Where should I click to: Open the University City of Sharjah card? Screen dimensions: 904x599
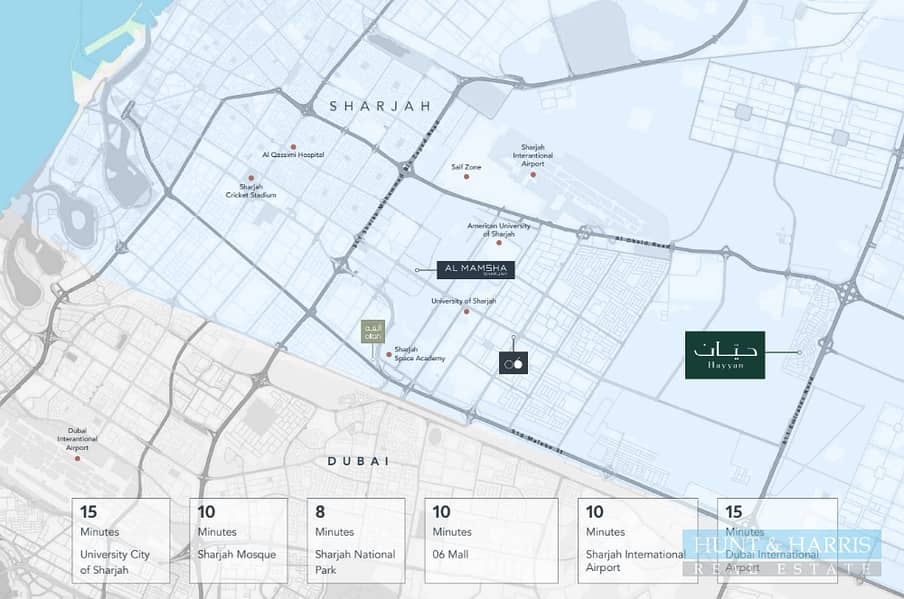(120, 540)
